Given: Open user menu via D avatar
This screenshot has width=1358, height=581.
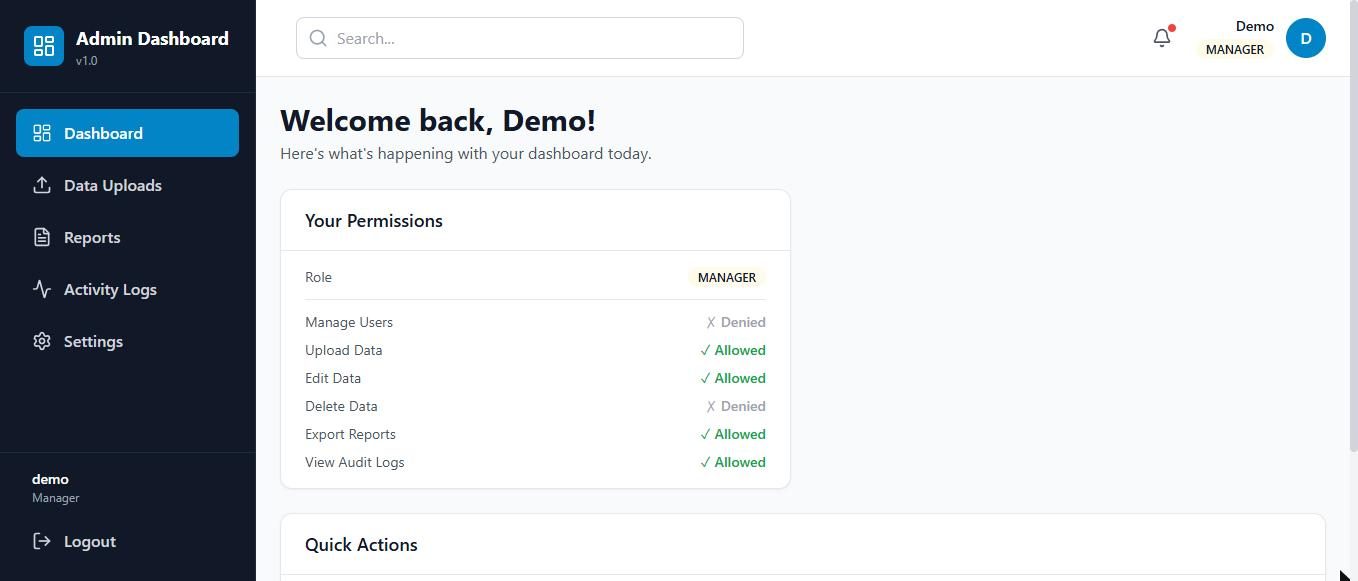Looking at the screenshot, I should (x=1306, y=38).
